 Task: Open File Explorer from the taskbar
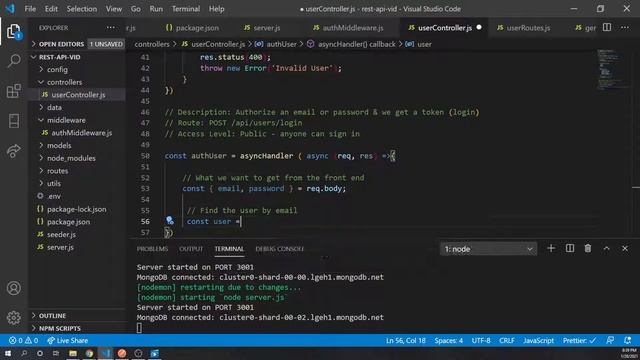click(73, 353)
